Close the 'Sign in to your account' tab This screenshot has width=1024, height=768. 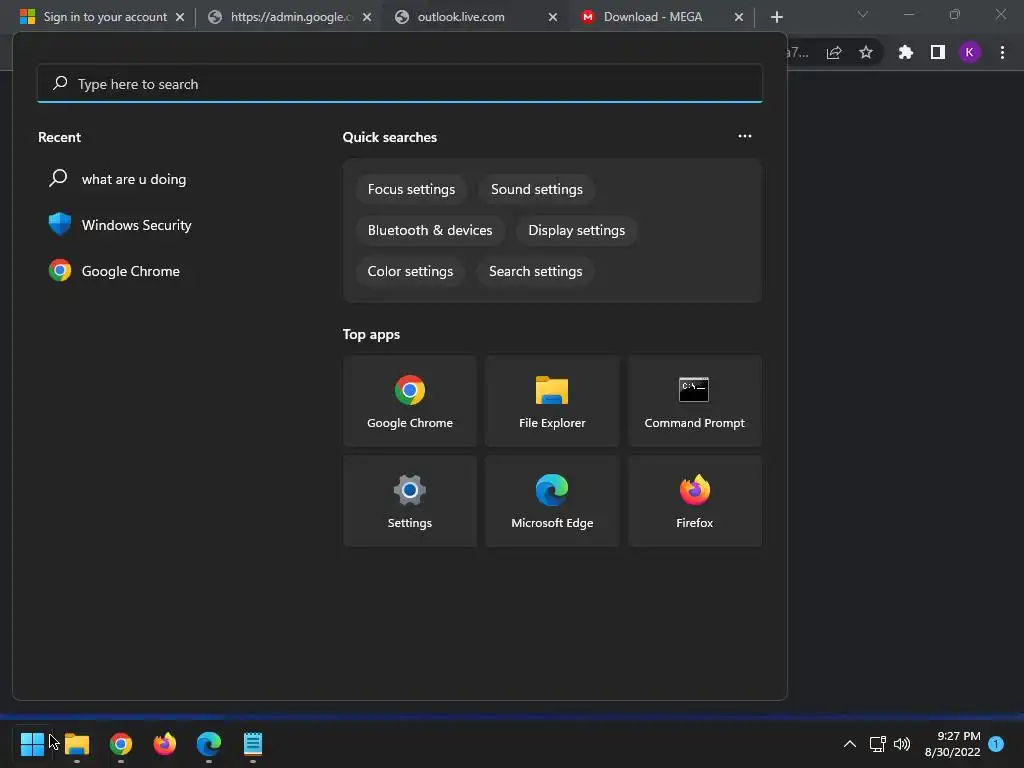180,17
